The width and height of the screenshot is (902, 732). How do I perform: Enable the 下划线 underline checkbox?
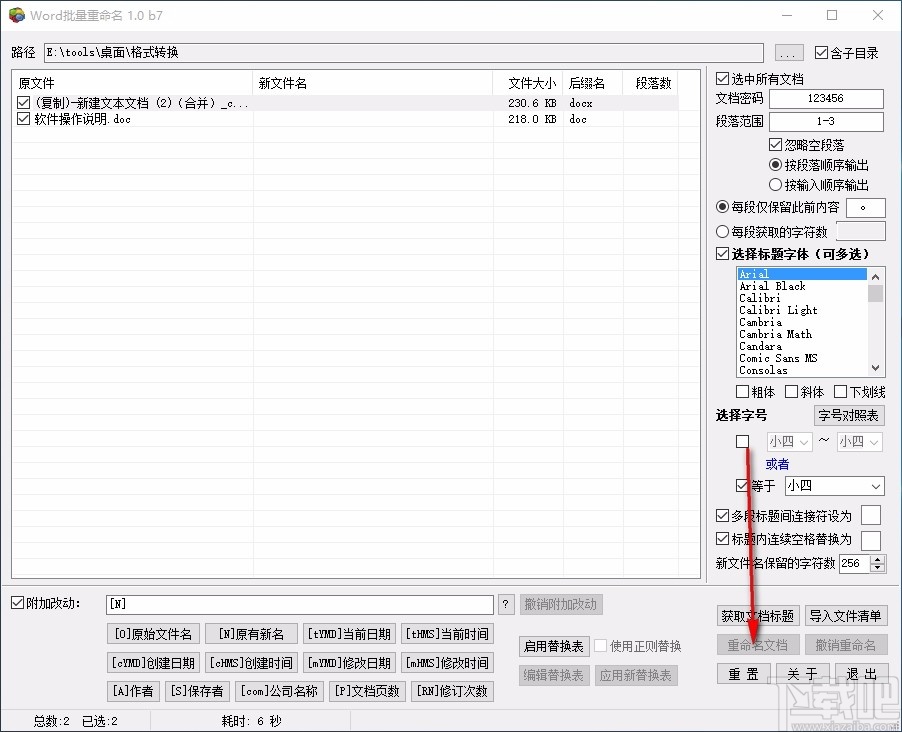[838, 391]
